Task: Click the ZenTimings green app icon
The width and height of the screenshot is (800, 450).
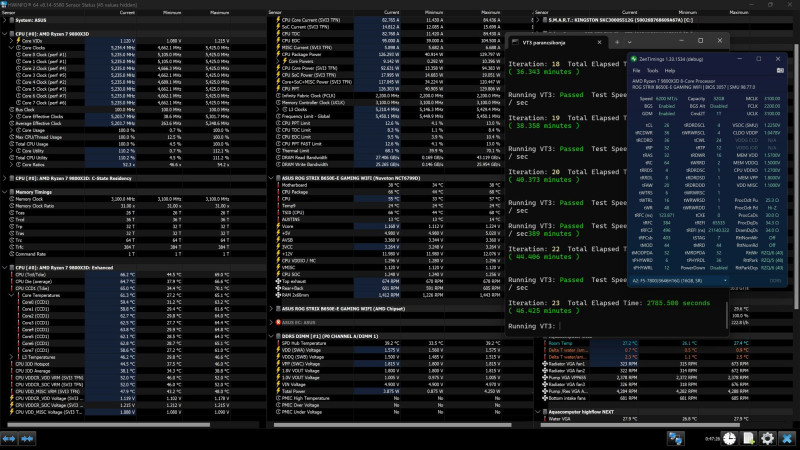Action: click(x=634, y=59)
